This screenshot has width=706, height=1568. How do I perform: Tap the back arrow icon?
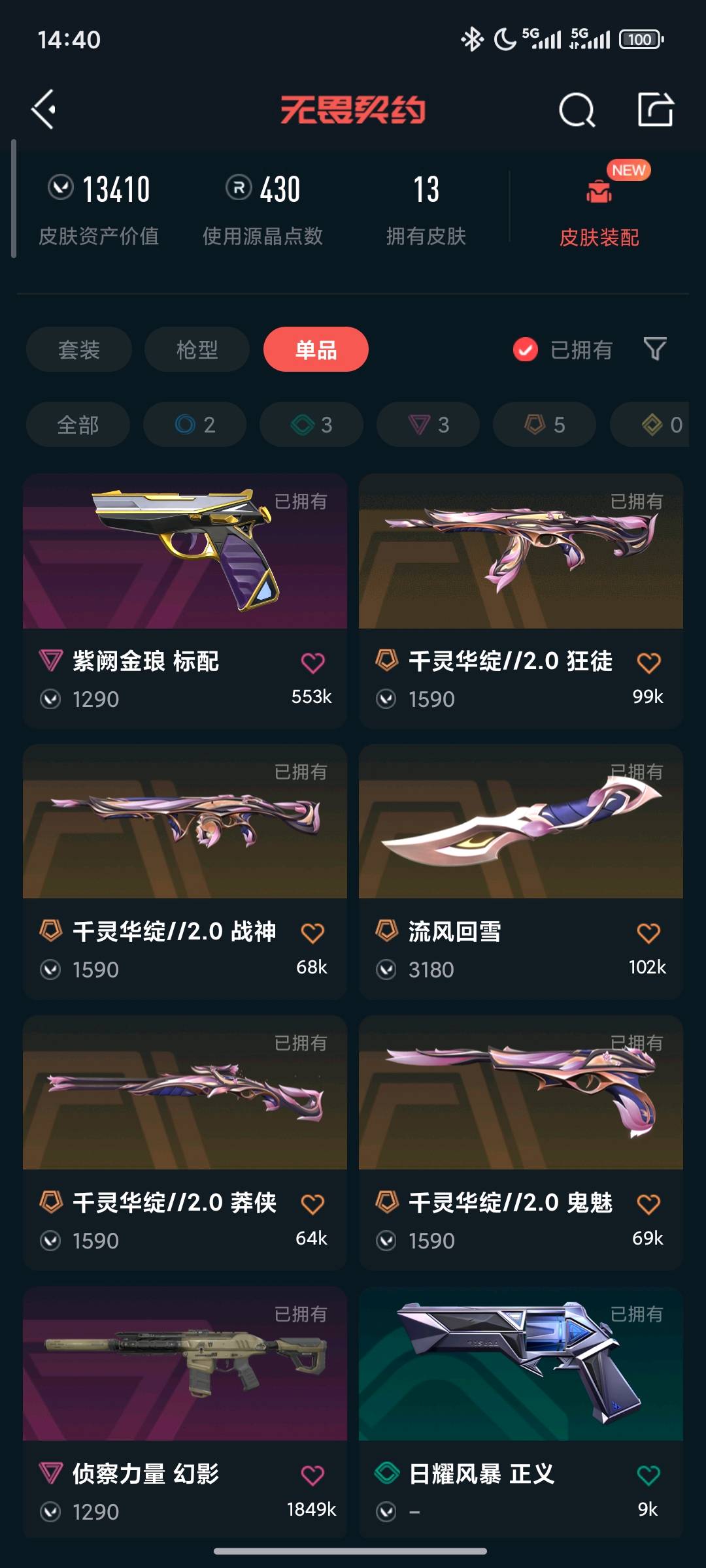coord(44,109)
